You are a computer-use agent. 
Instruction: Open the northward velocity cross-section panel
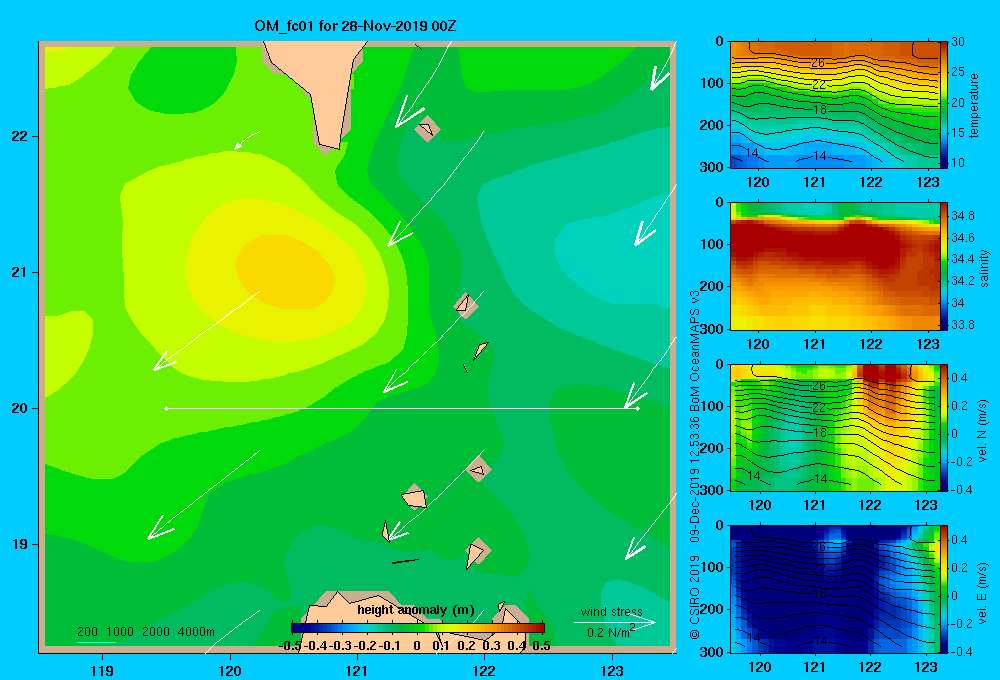tap(835, 427)
